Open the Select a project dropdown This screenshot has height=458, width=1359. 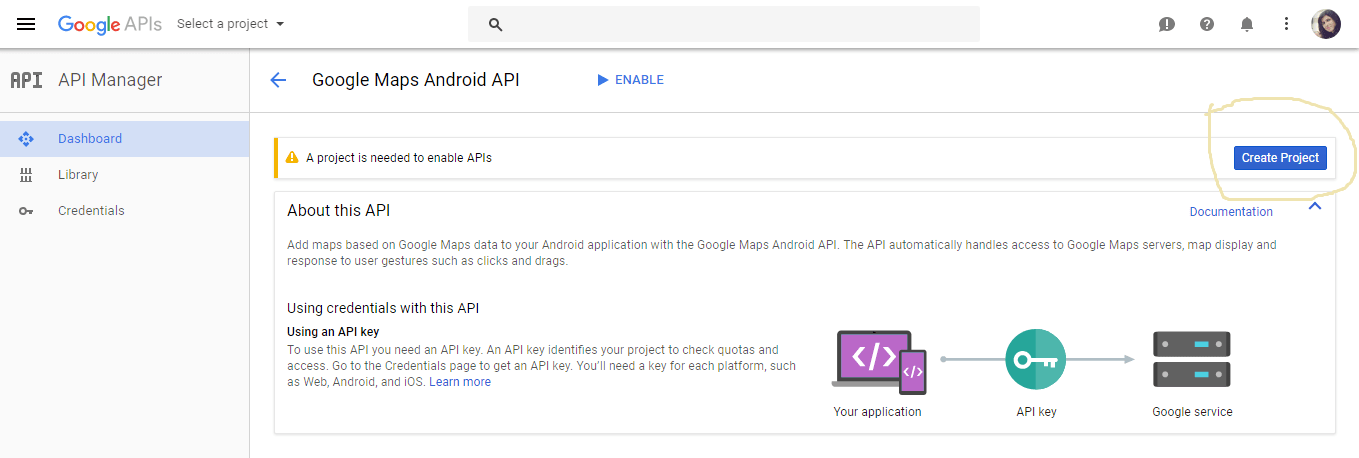pyautogui.click(x=231, y=24)
